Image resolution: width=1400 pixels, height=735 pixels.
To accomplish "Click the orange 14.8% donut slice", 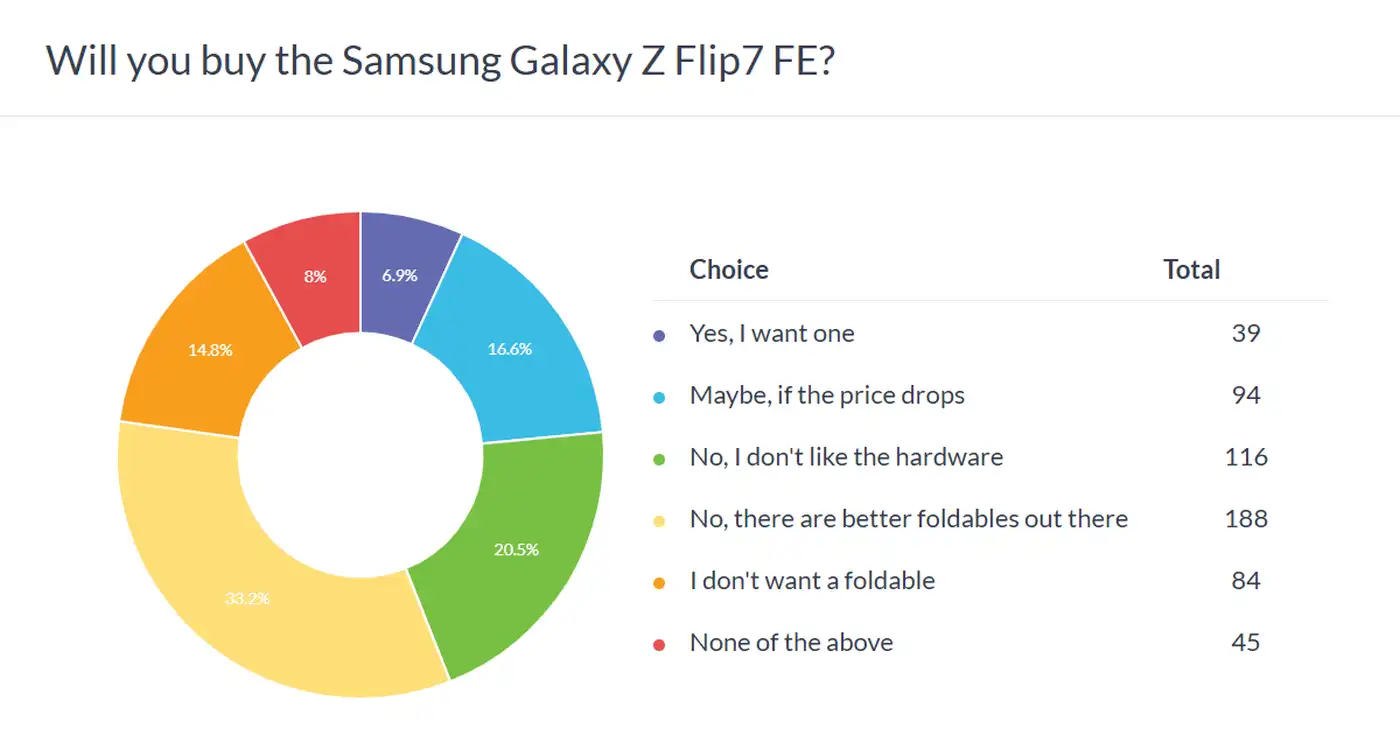I will point(210,351).
